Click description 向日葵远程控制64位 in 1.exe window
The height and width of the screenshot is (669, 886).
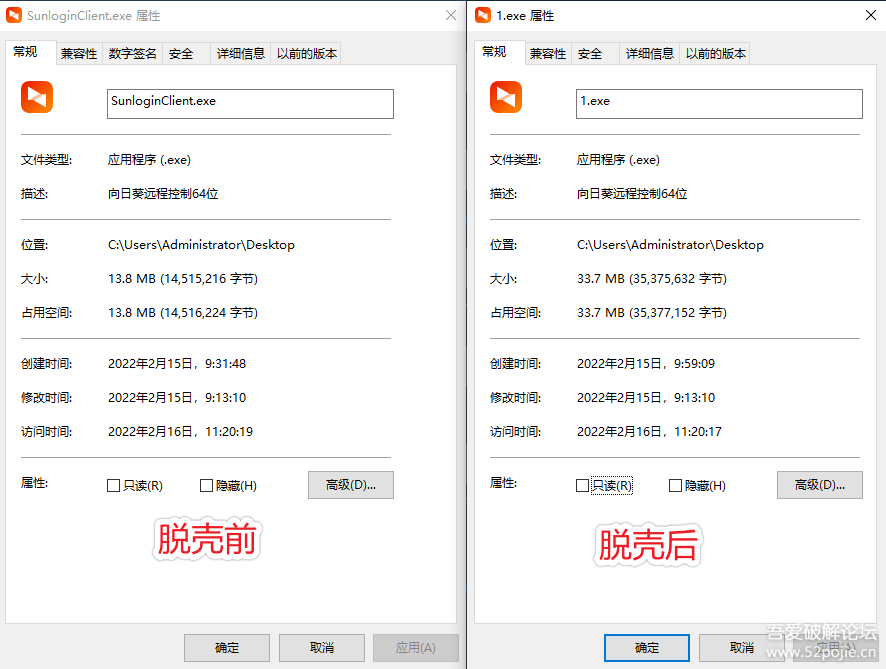point(632,194)
